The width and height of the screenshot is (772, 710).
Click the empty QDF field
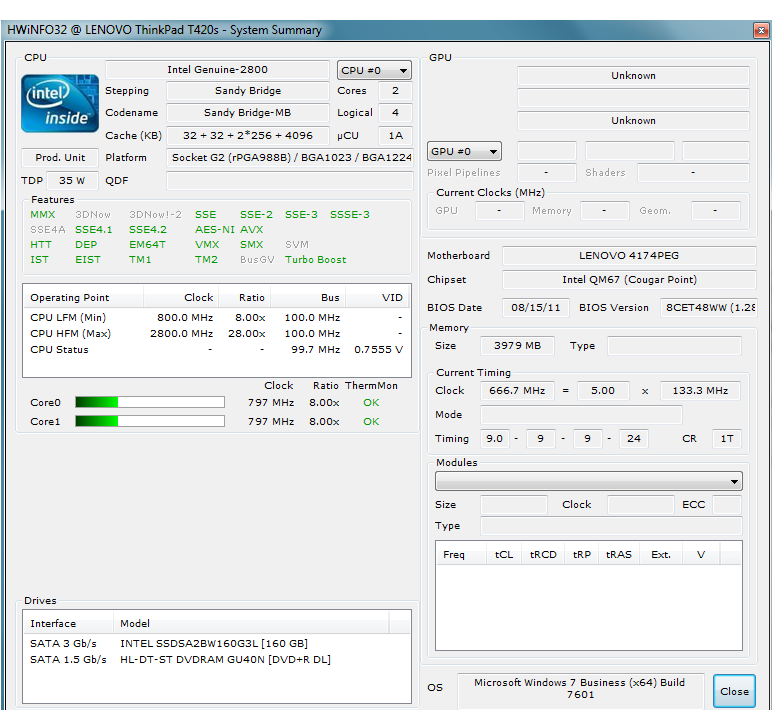tap(290, 181)
